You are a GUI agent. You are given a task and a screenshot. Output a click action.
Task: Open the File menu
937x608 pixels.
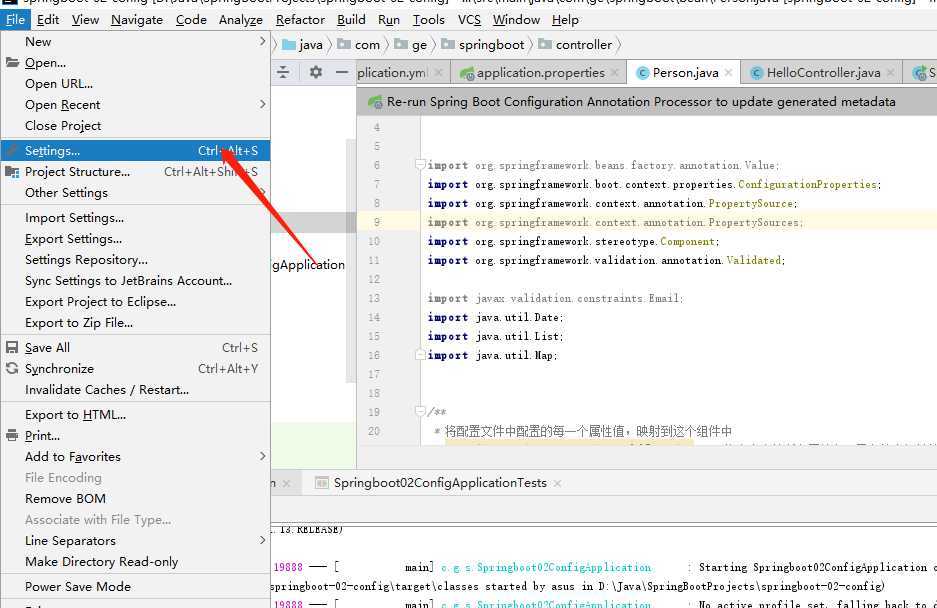click(x=15, y=20)
